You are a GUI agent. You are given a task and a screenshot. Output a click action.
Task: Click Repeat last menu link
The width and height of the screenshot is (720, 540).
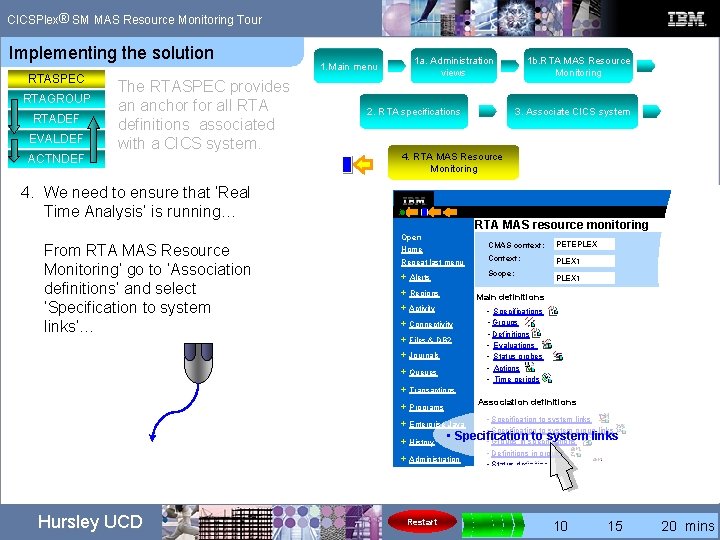433,262
